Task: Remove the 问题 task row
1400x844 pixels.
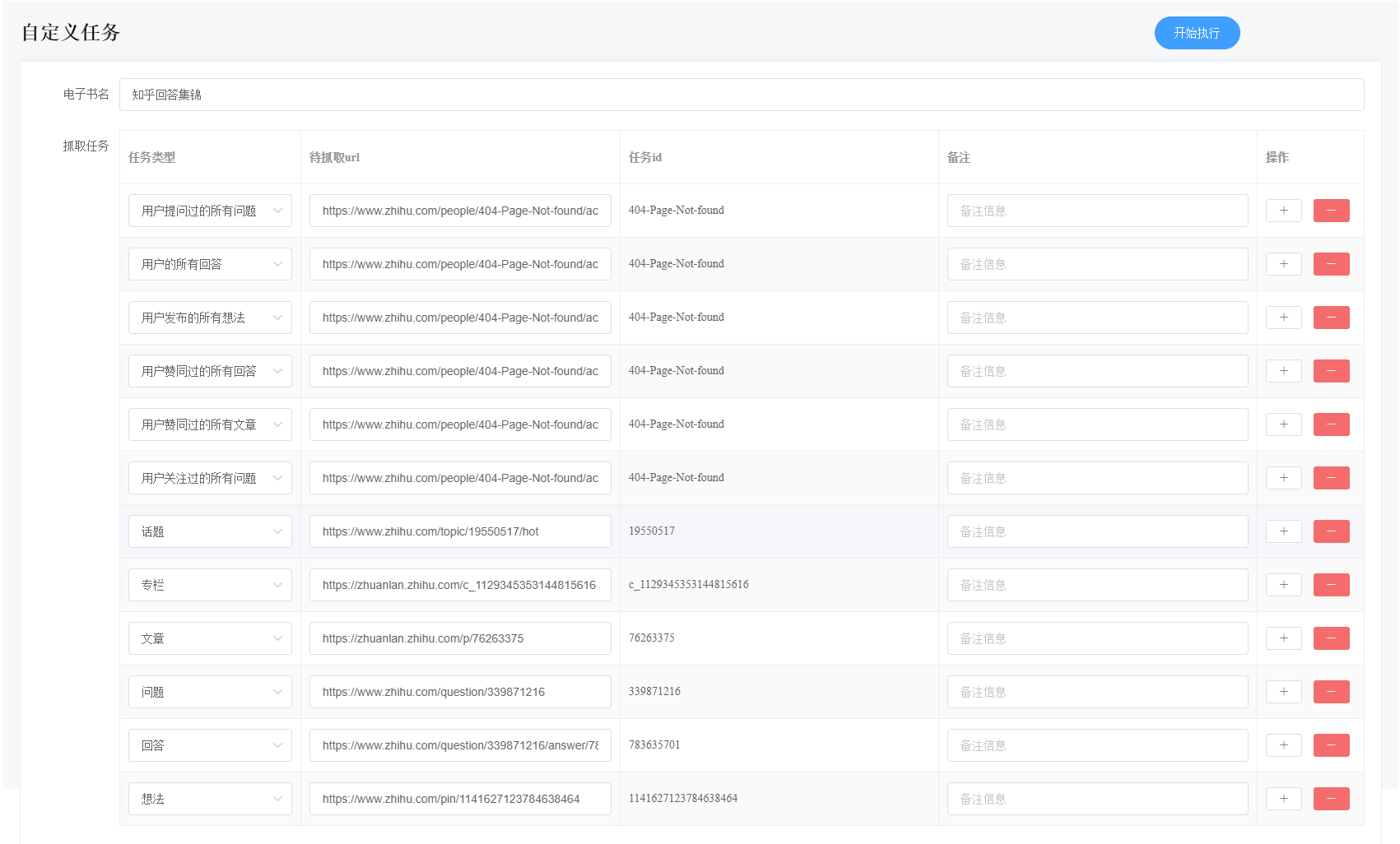Action: (1331, 692)
